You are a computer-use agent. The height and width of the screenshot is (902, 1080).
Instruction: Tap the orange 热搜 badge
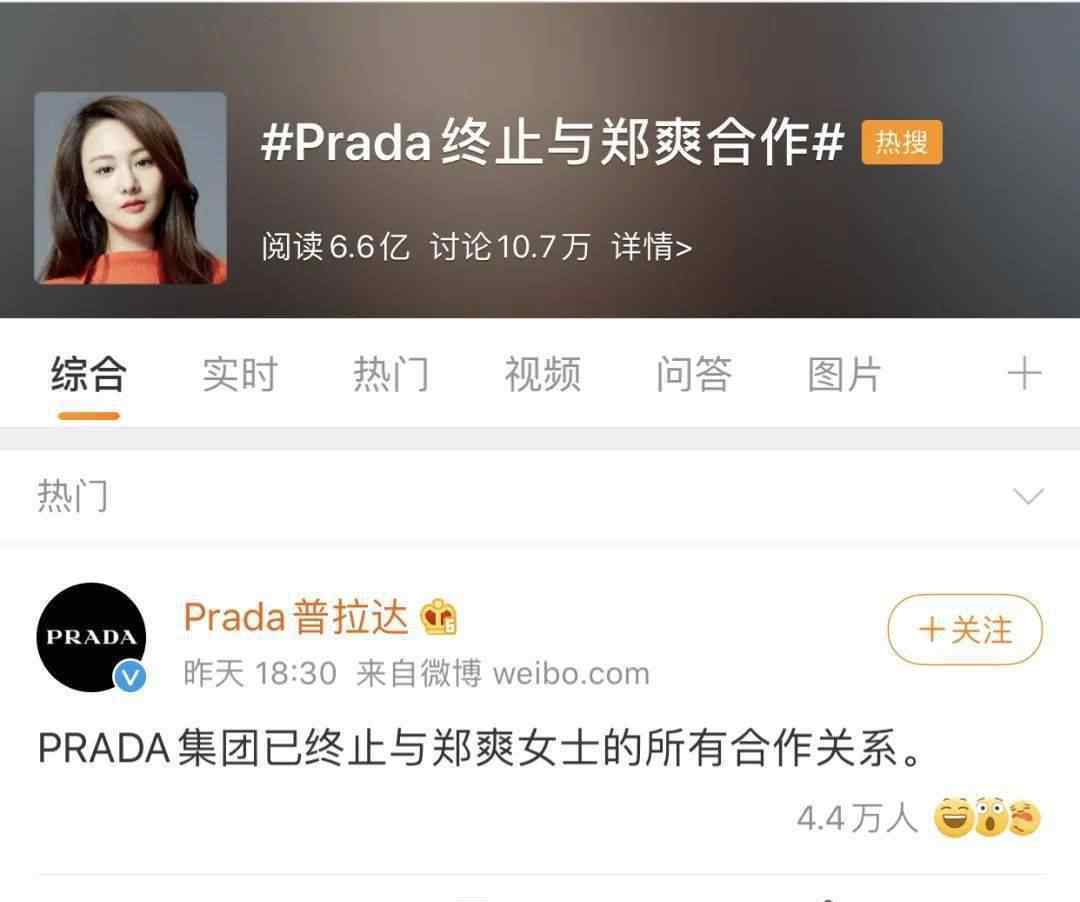tap(902, 143)
